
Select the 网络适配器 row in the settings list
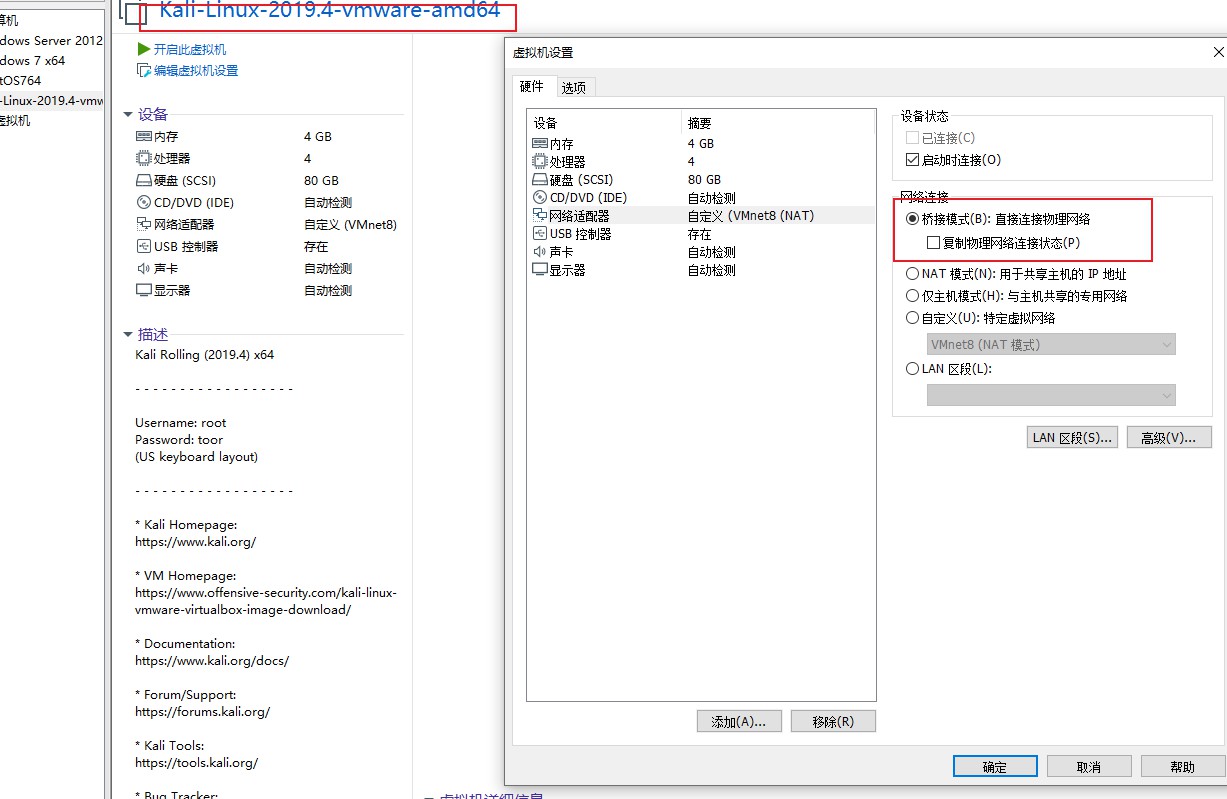(x=701, y=216)
